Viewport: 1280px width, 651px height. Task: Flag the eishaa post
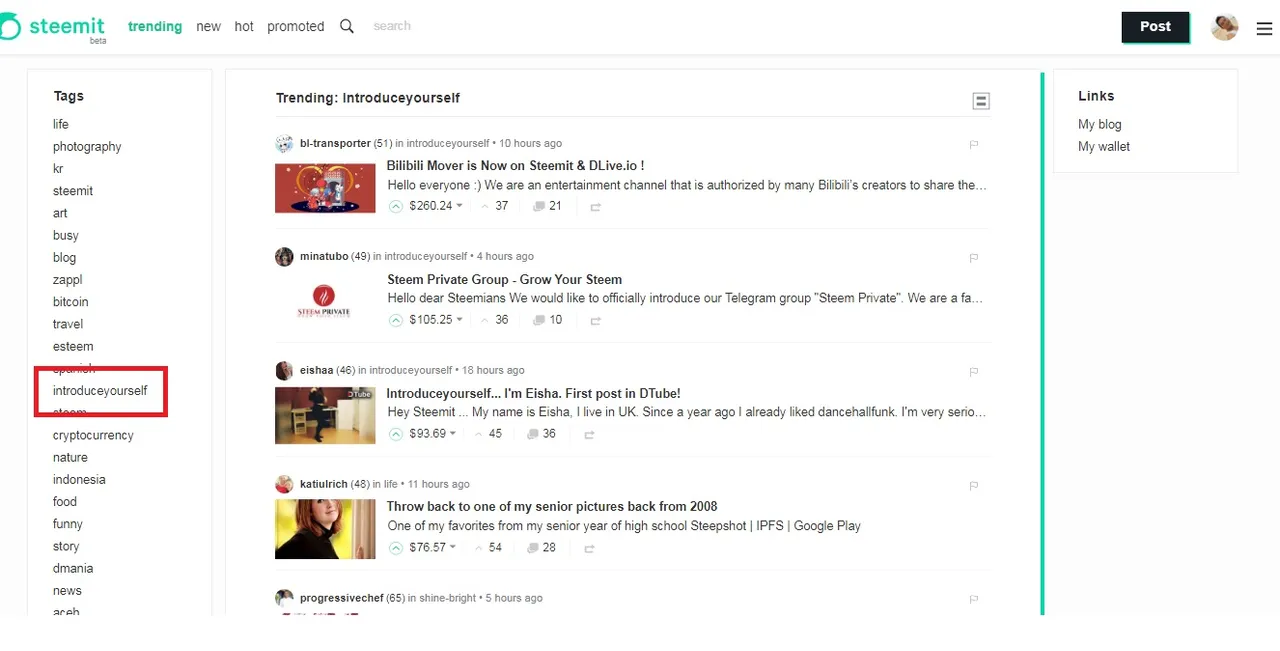click(973, 371)
